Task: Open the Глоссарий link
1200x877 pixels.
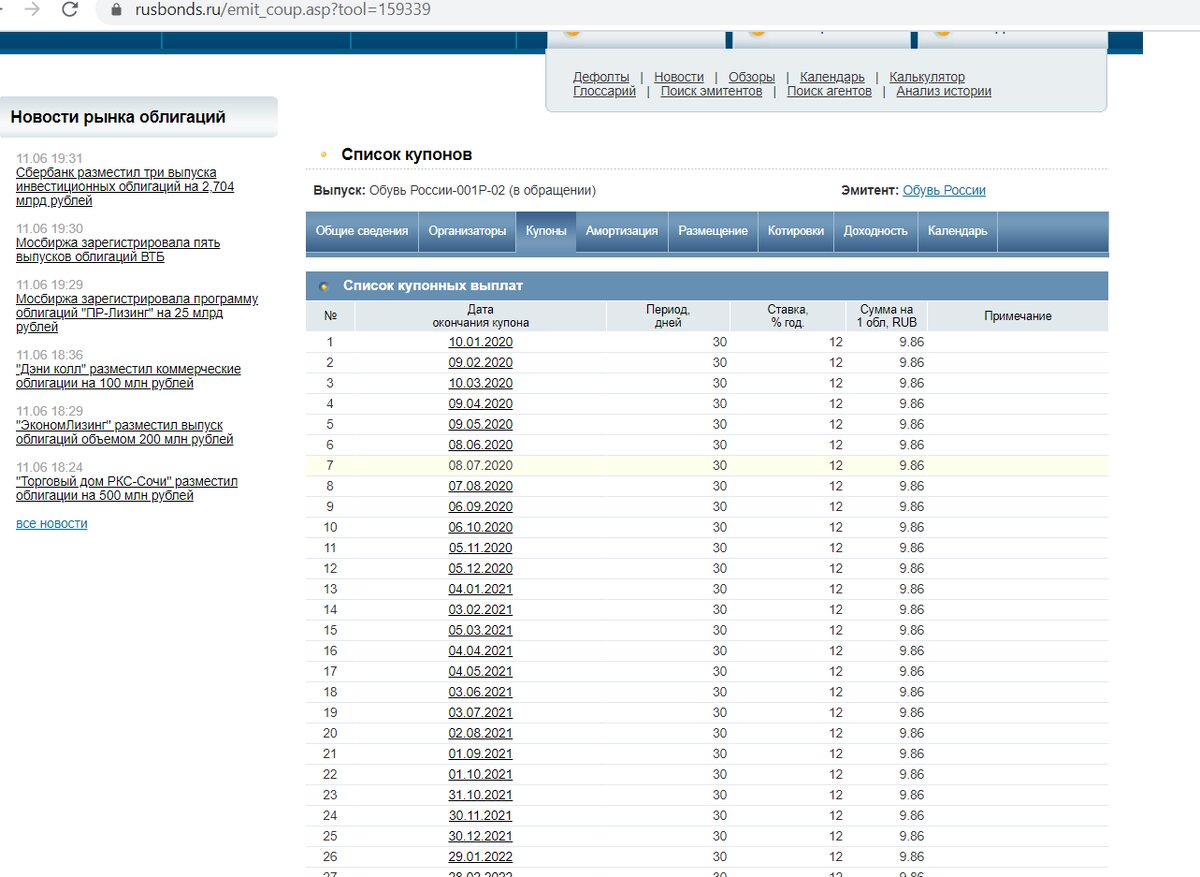Action: pyautogui.click(x=604, y=91)
